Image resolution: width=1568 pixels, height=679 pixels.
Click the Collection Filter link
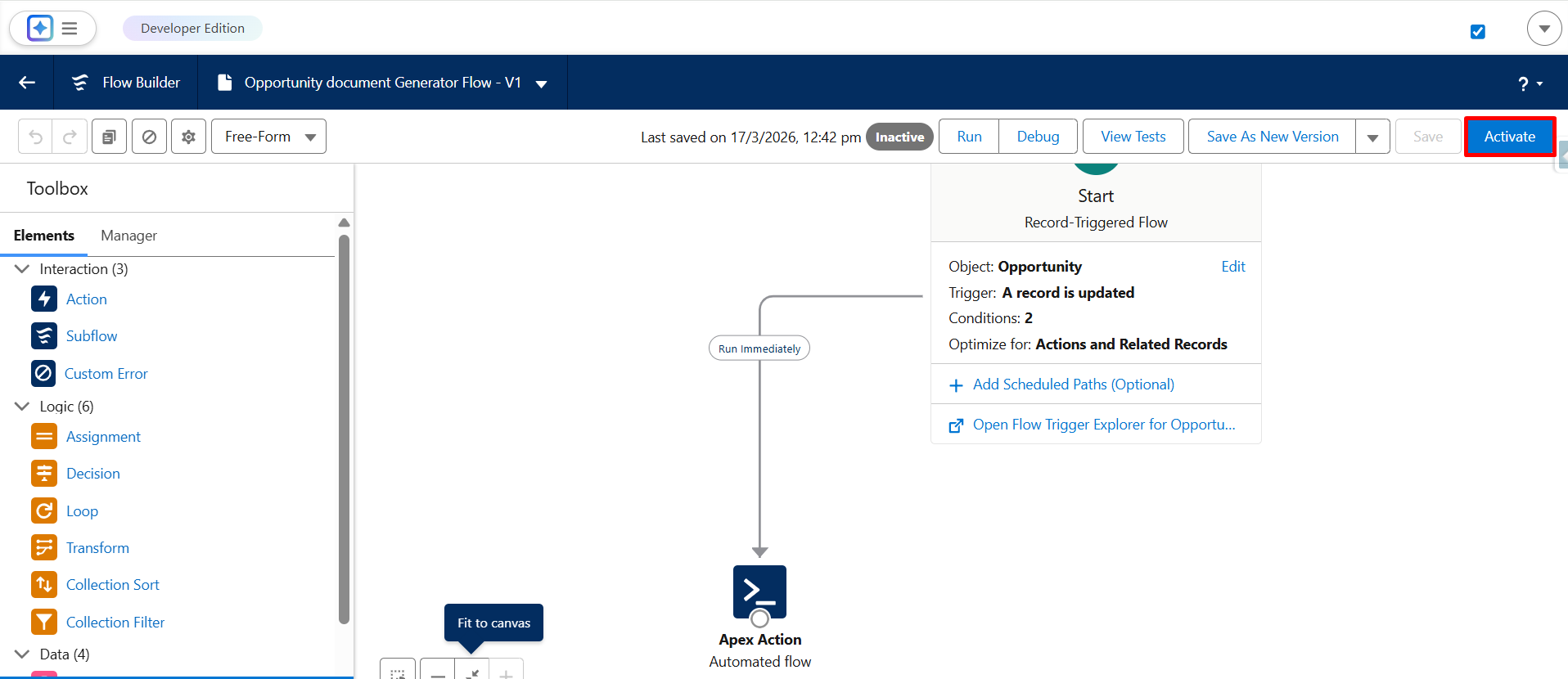coord(115,623)
